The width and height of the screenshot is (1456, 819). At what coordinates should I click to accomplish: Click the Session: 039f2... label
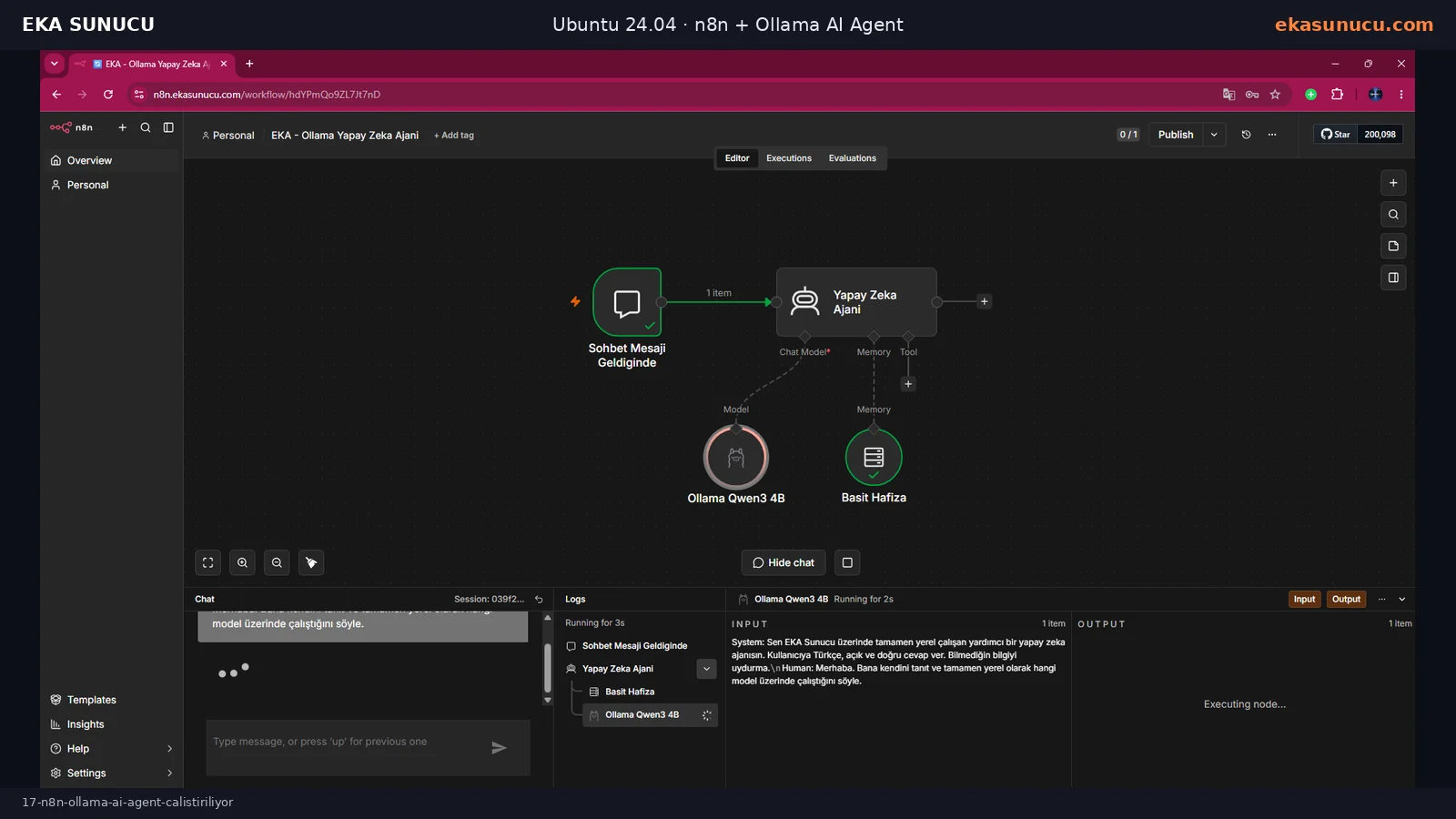[x=490, y=600]
